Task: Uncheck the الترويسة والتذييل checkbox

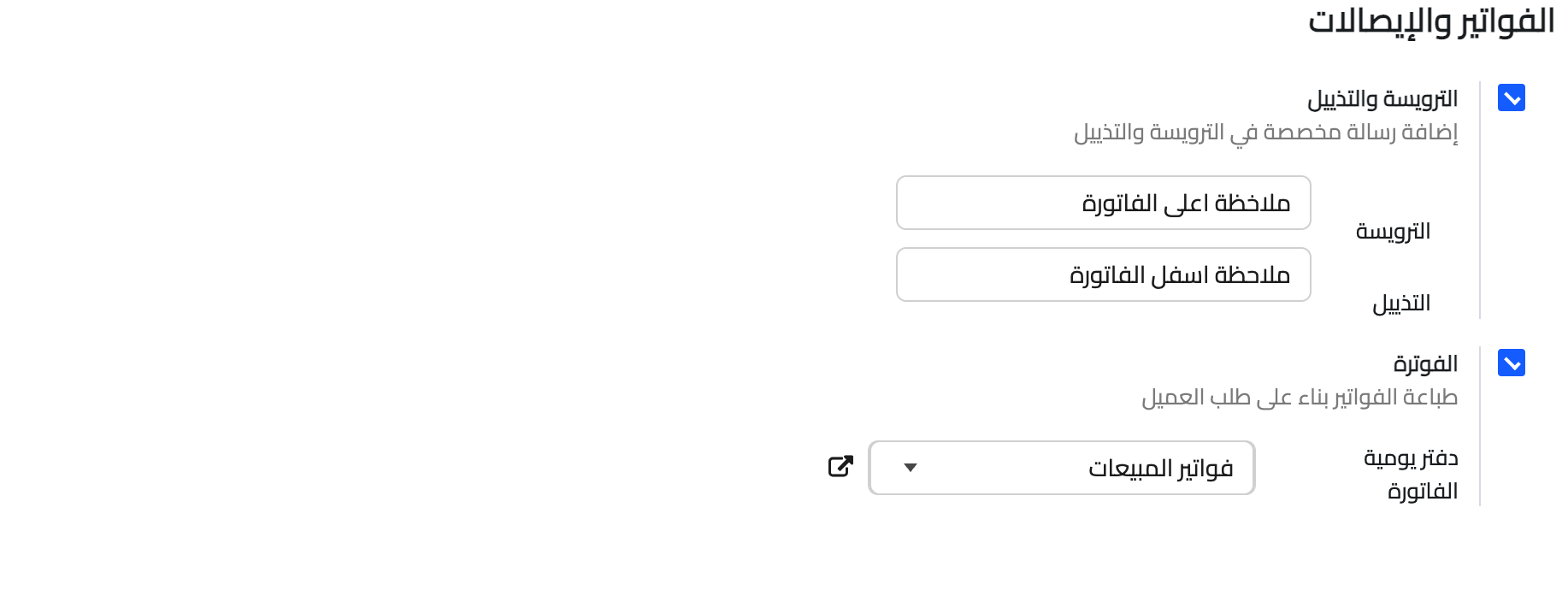Action: click(x=1511, y=98)
